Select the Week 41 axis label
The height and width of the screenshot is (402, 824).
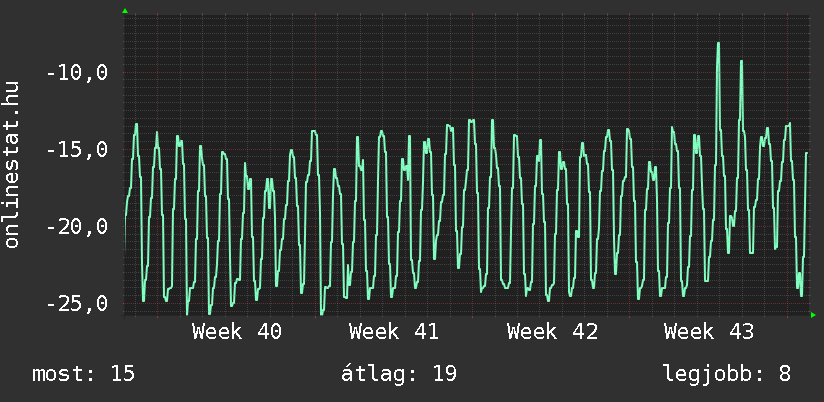point(393,331)
